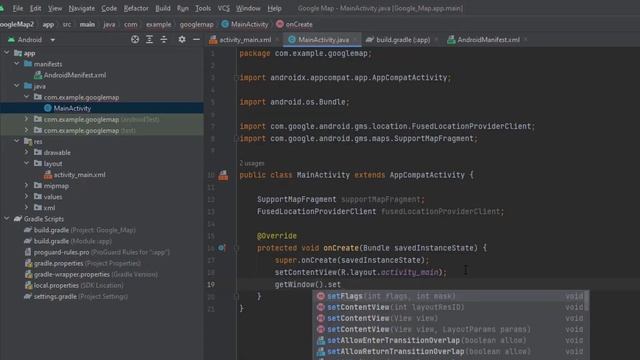Viewport: 640px width, 360px height.
Task: Expand com.example.googlemap (androidTest) package
Action: point(27,119)
